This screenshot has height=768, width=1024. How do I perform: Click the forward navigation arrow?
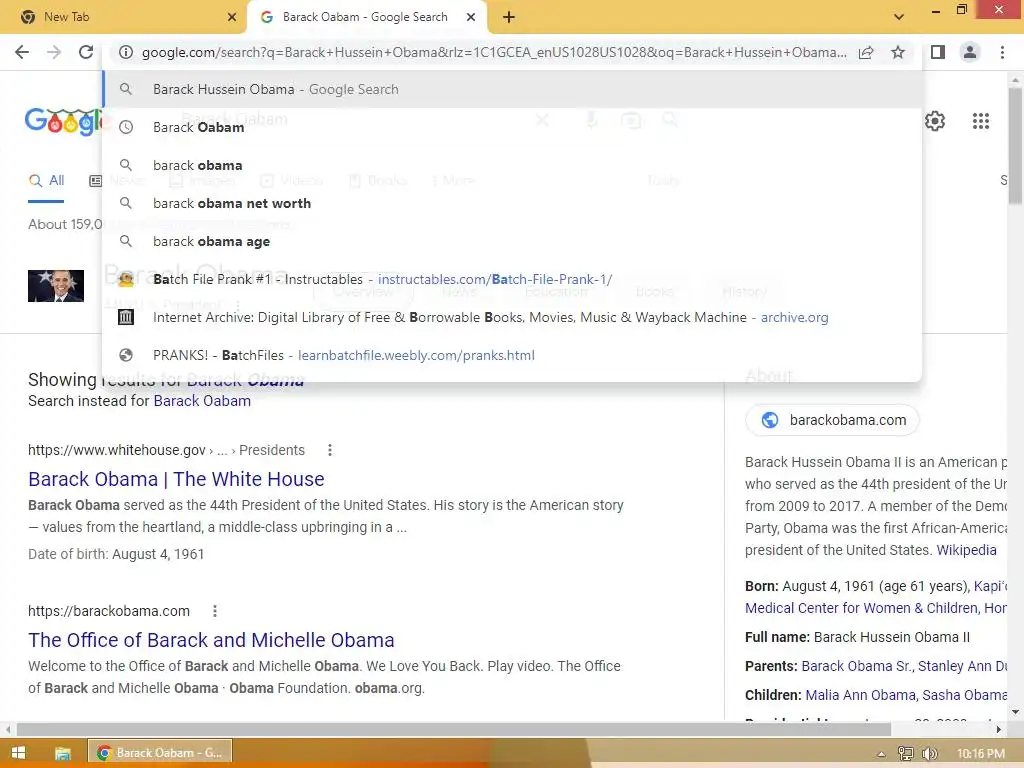(54, 52)
